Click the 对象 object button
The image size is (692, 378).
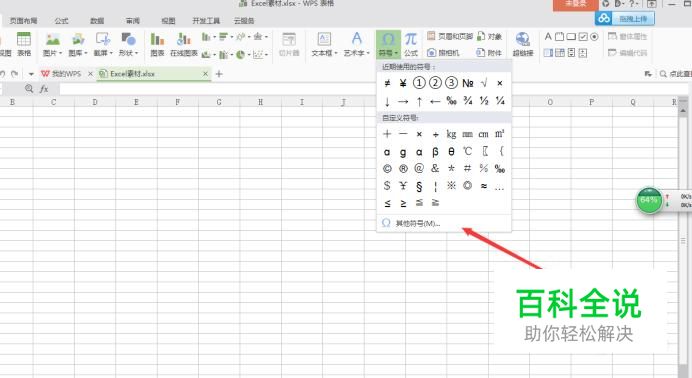click(x=489, y=36)
